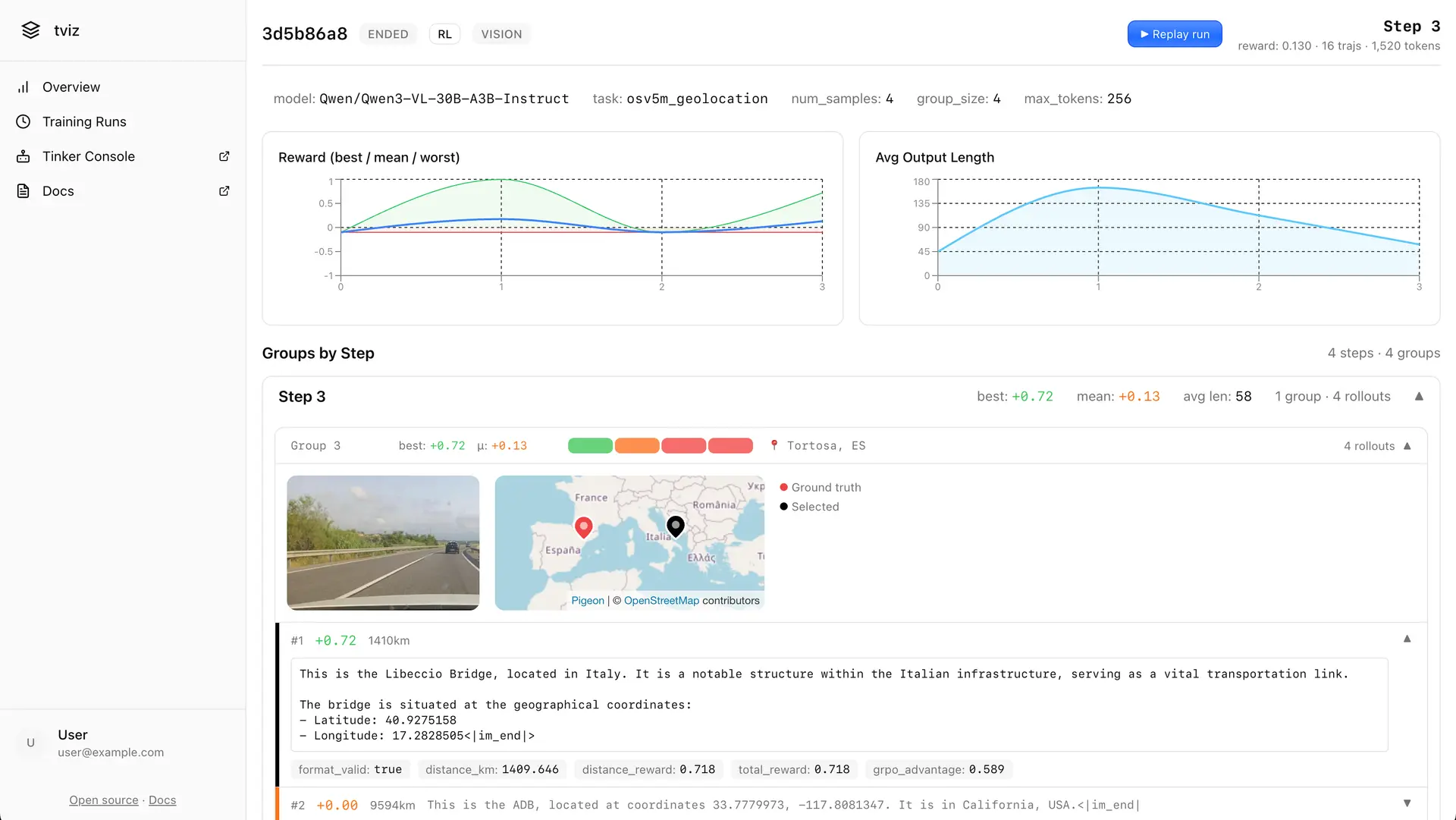Click the Step 3 section heading
The height and width of the screenshot is (820, 1456).
(x=302, y=397)
